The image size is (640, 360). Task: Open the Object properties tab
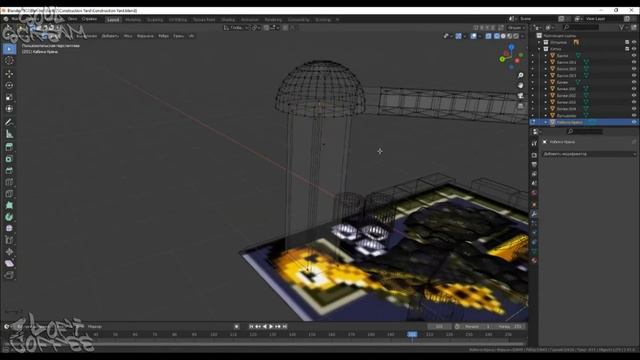534,204
